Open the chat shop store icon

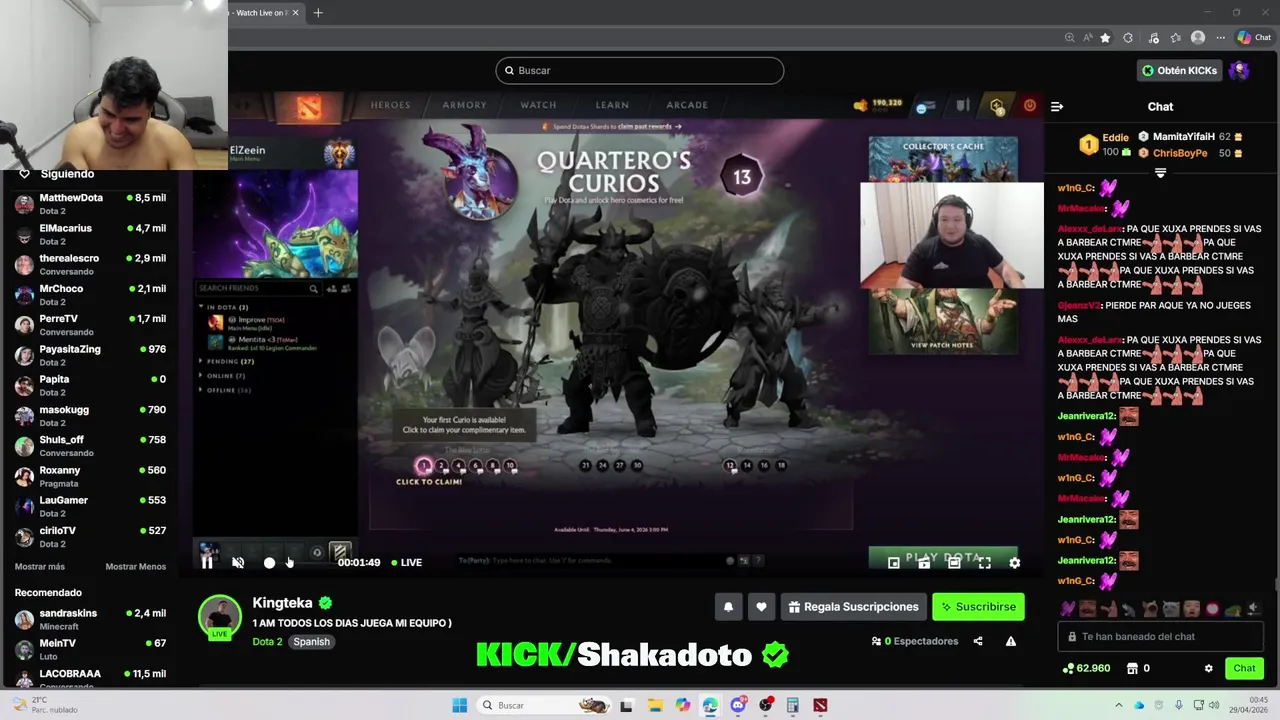coord(1132,668)
